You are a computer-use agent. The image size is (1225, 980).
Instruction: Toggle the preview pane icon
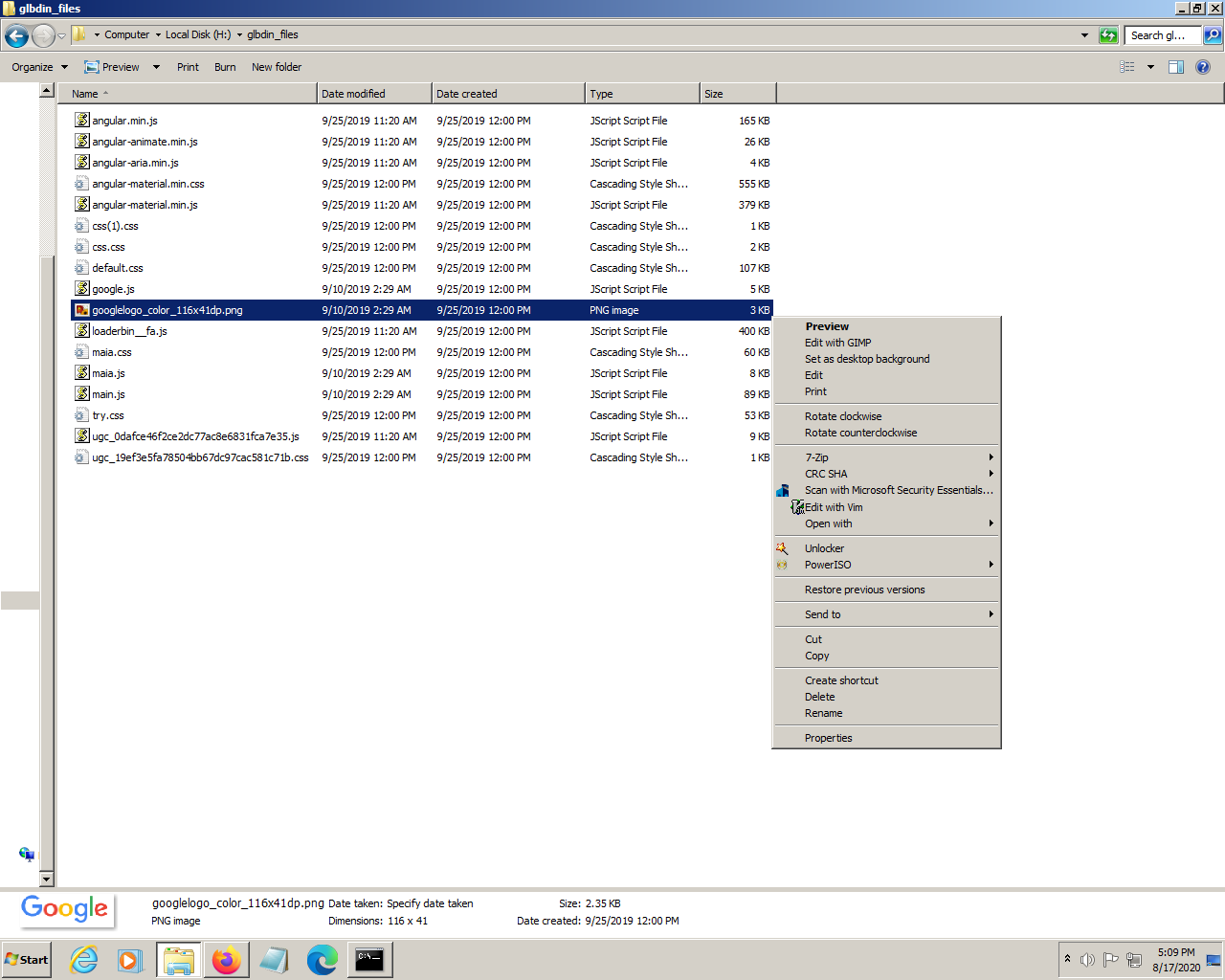tap(1176, 67)
